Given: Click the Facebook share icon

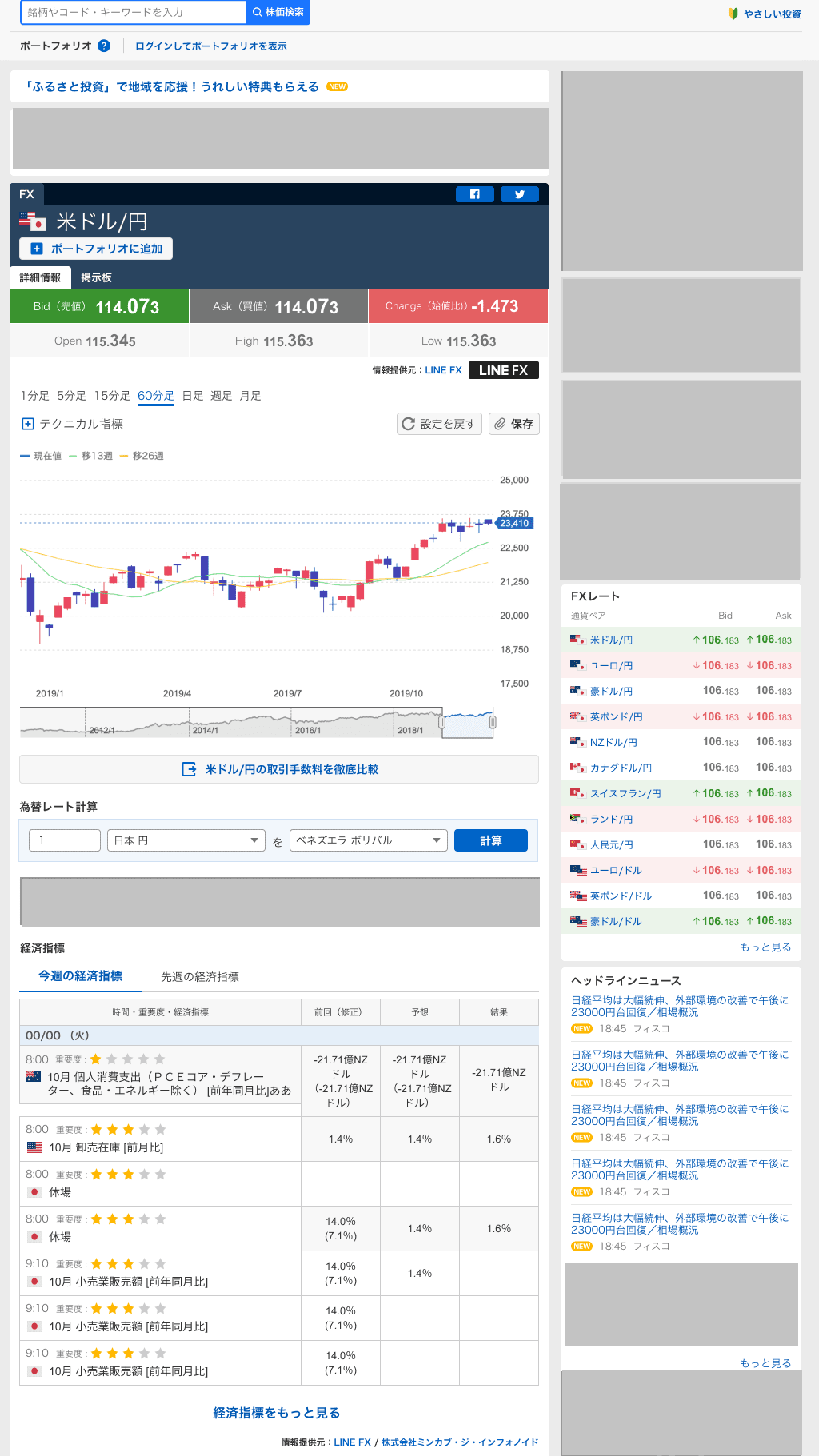Looking at the screenshot, I should coord(474,194).
